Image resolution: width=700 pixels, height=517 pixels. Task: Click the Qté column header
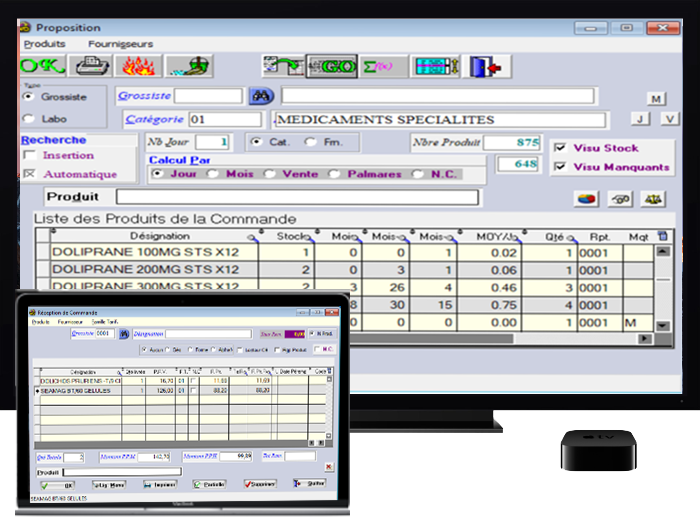[550, 236]
